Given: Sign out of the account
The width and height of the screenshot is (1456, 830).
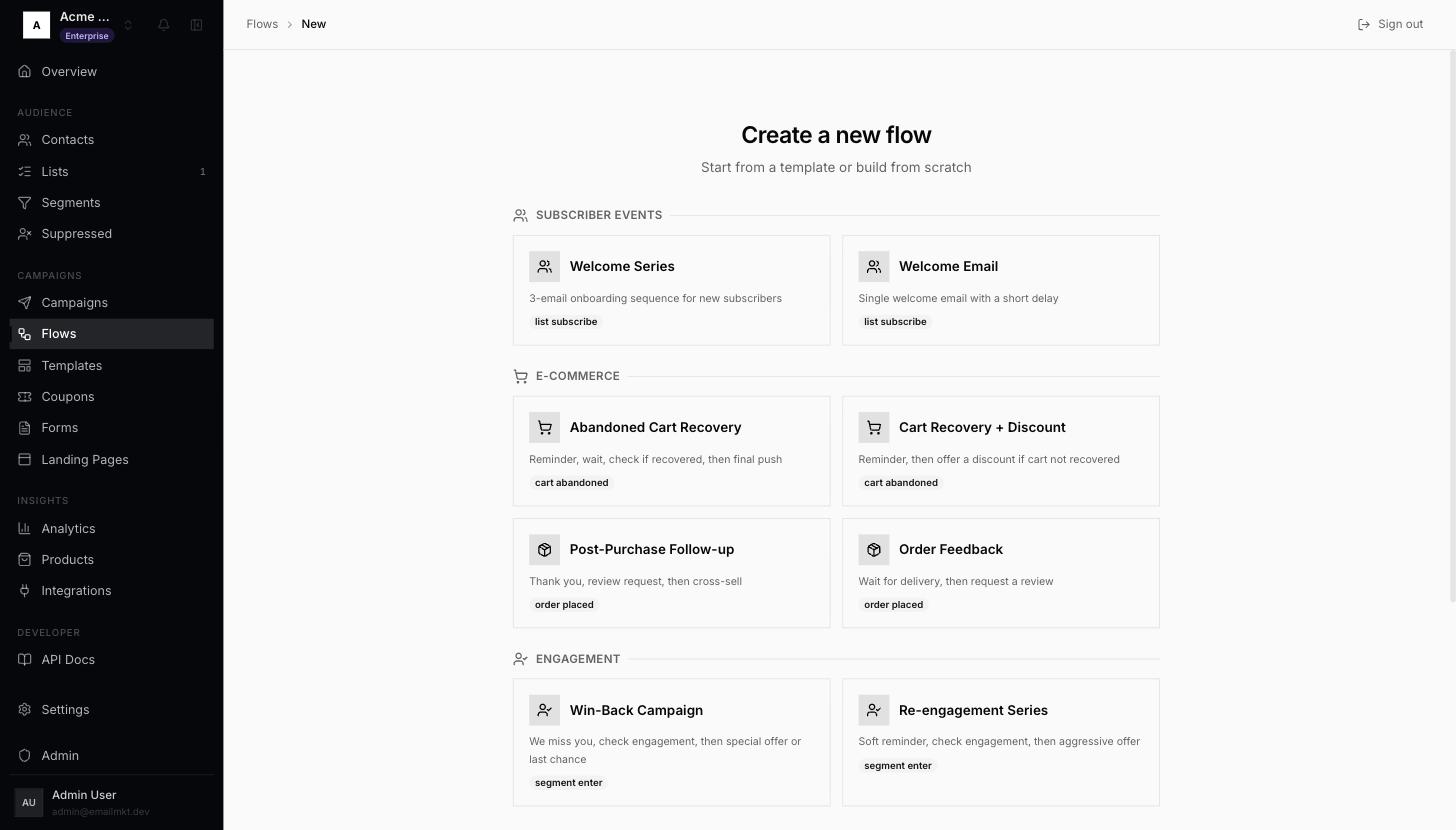Looking at the screenshot, I should [1390, 24].
